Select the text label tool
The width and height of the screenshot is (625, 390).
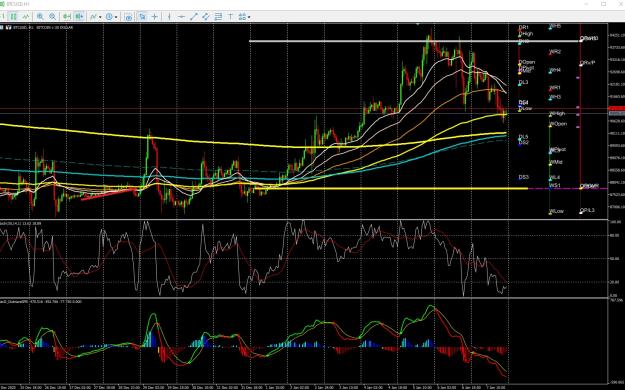[x=230, y=17]
